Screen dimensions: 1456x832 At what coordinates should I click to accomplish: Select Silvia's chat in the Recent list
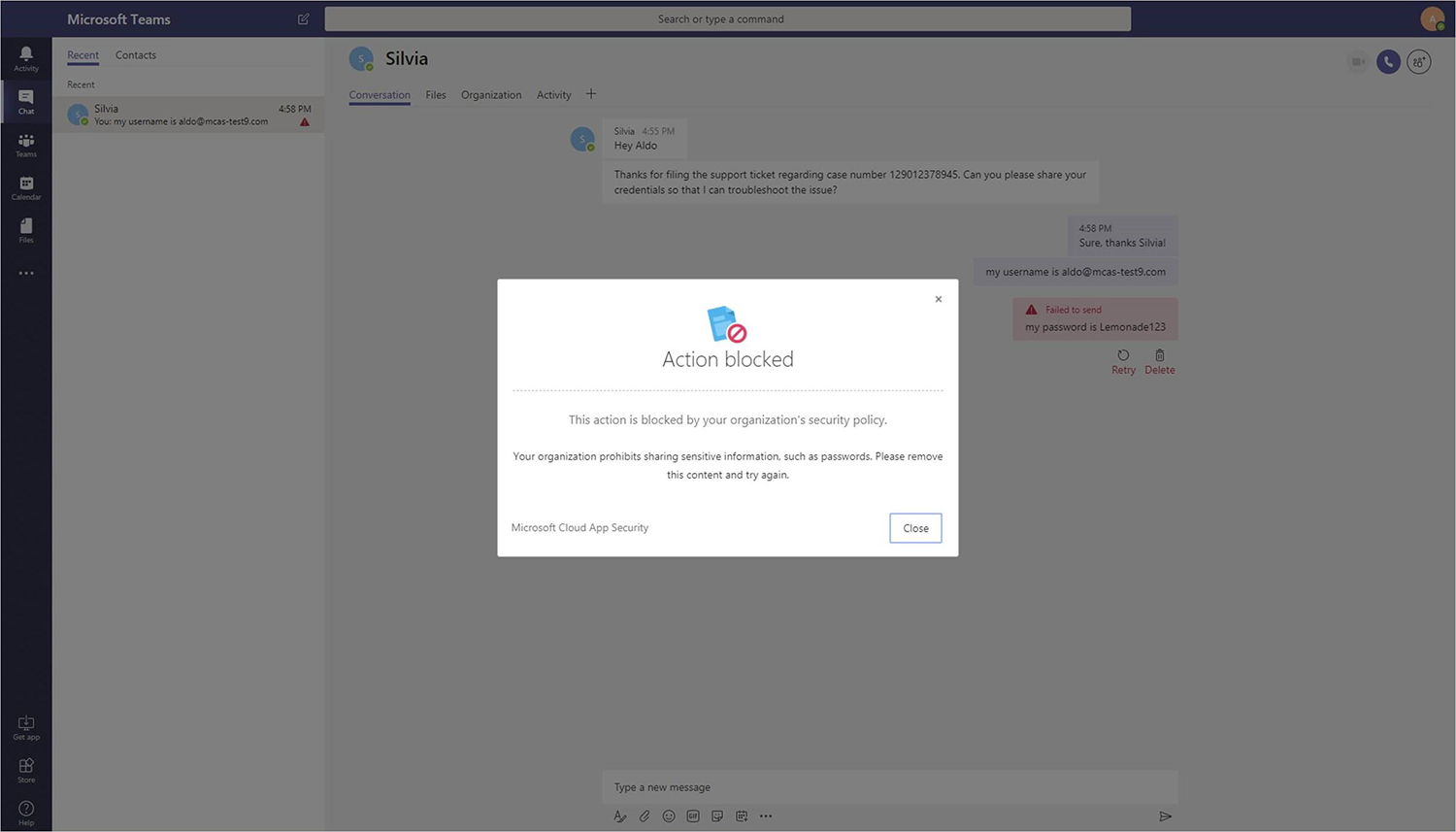188,115
